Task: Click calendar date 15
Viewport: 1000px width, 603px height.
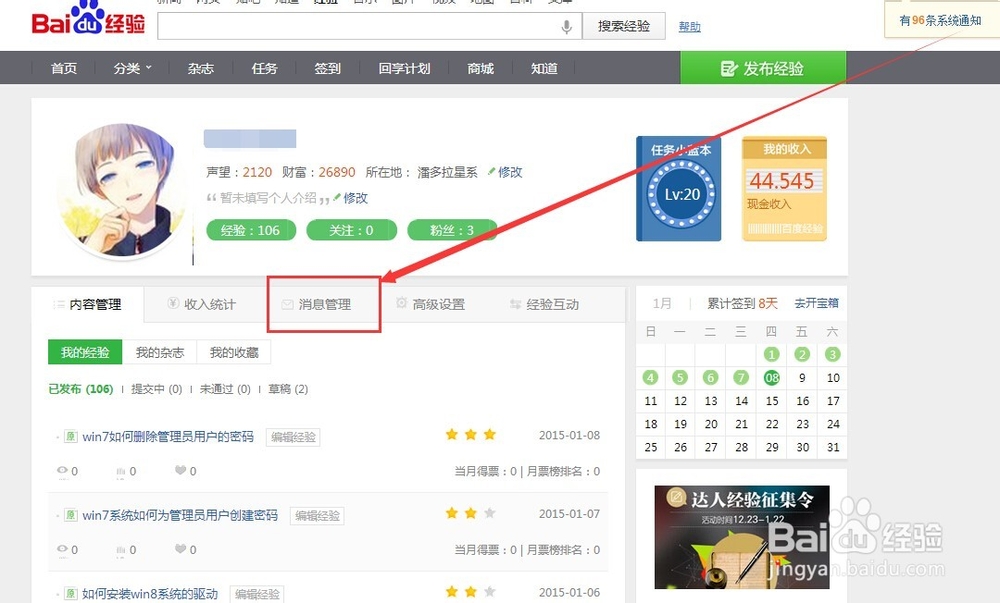Action: 772,401
